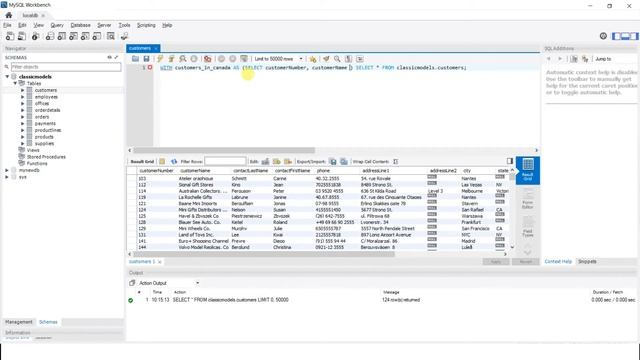Run the Explain query magnifier icon
Screen dimensions: 640x360
click(x=182, y=59)
